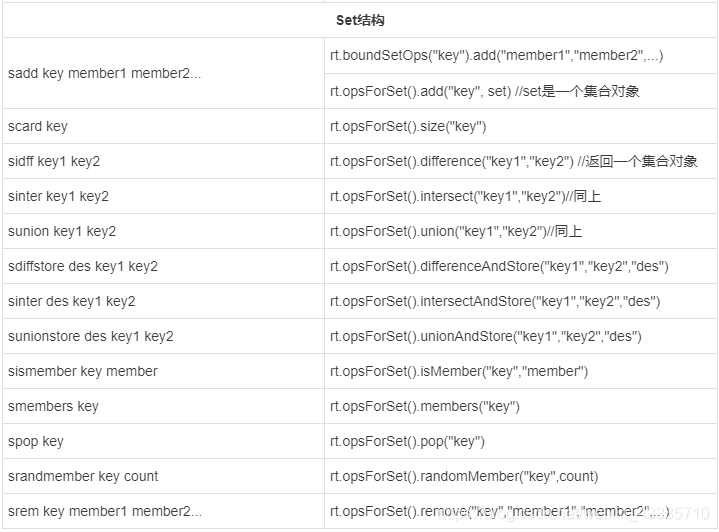Click the differenceAndStore code cell
The image size is (719, 532).
[x=499, y=267]
